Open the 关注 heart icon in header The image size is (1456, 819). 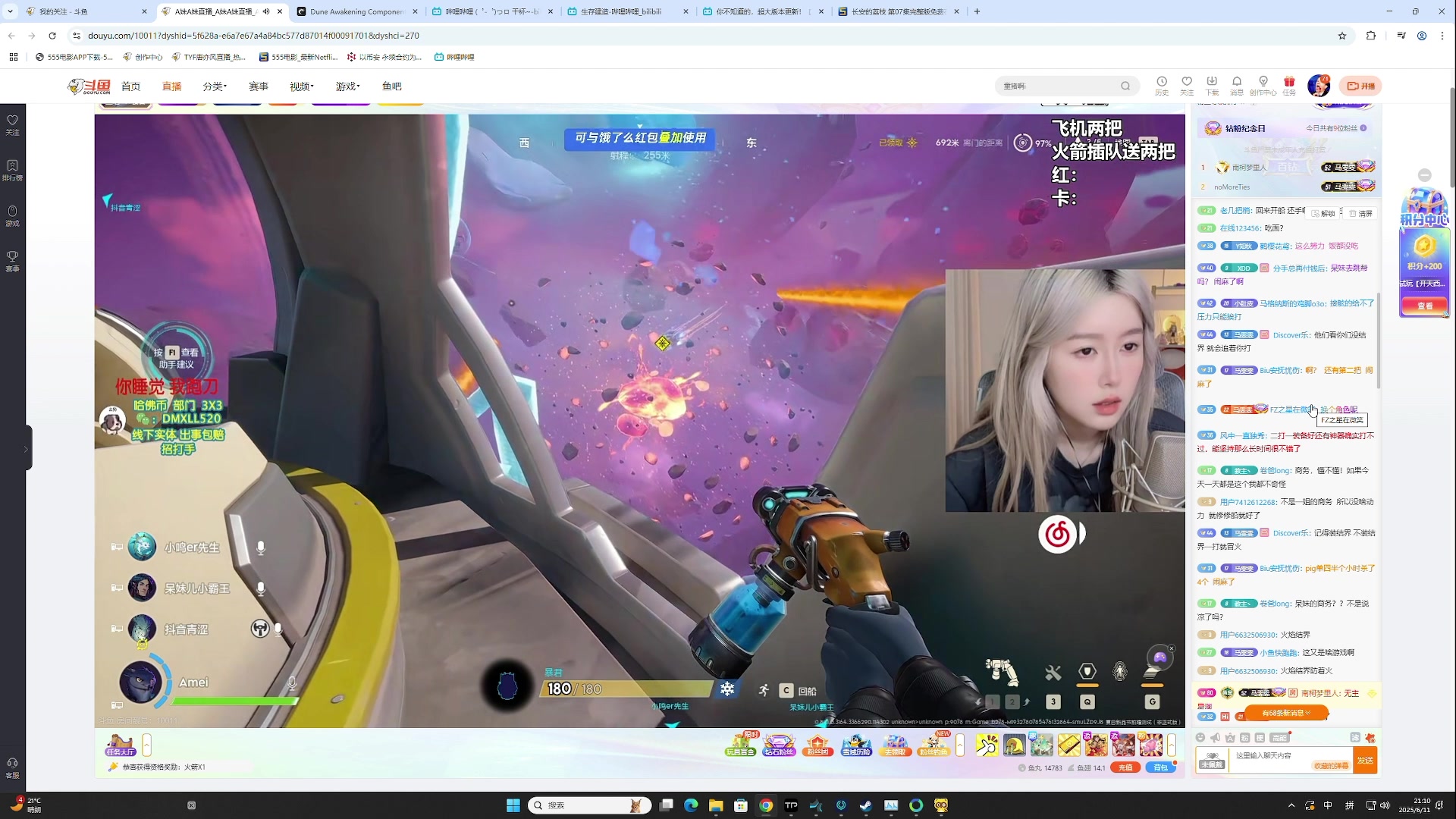pos(1187,86)
